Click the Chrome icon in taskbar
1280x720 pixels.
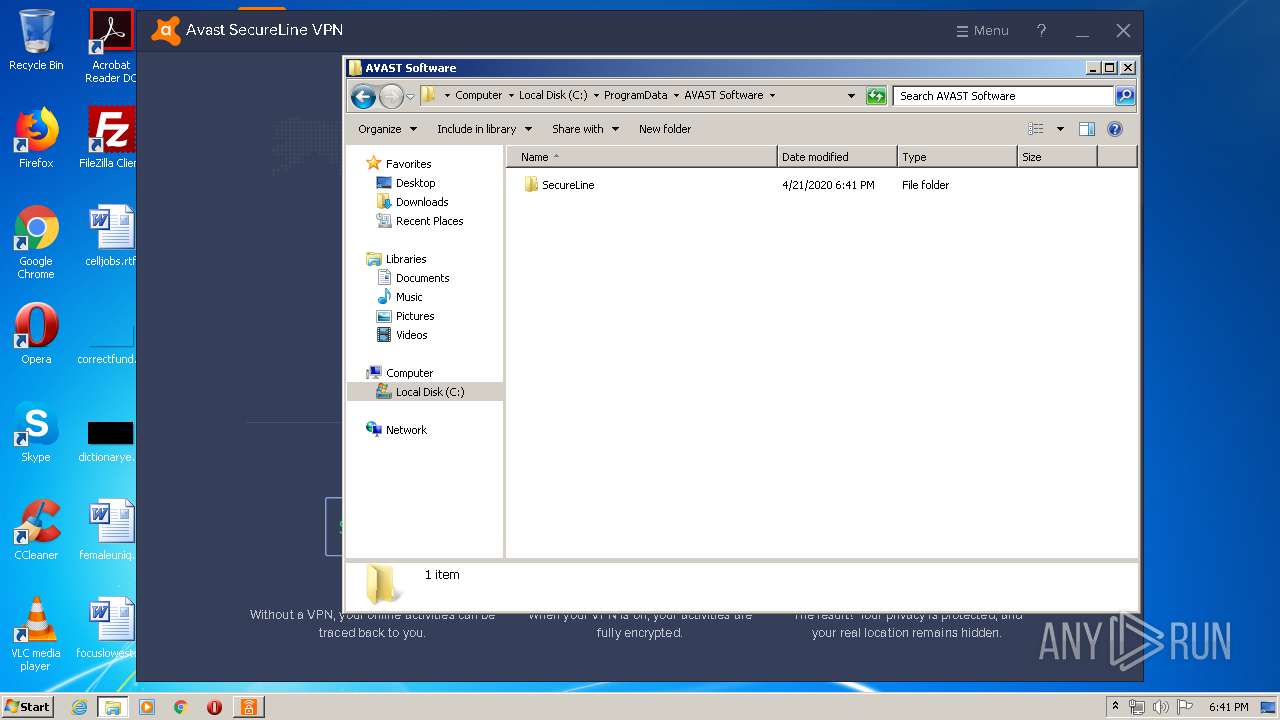click(181, 707)
